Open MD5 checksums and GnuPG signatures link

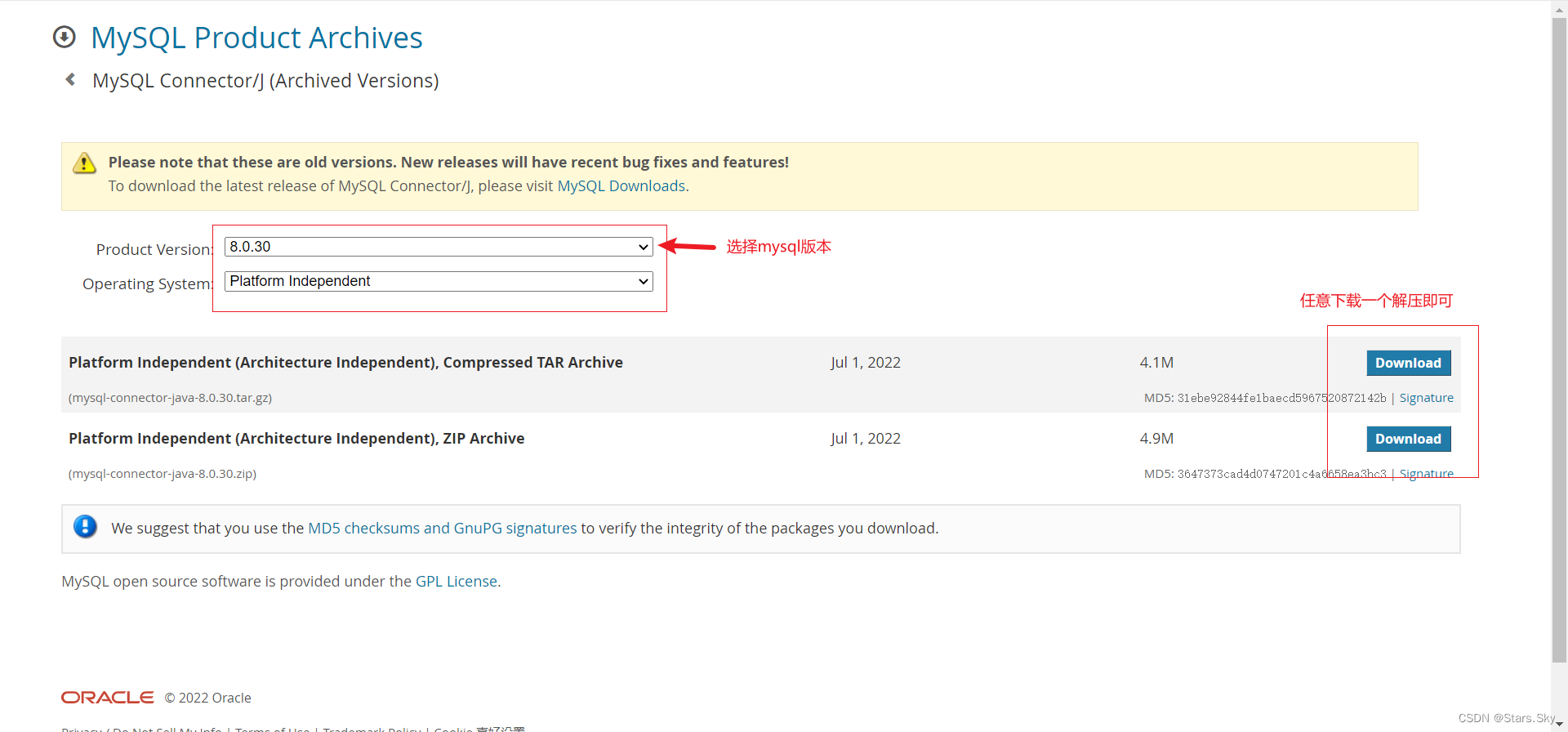tap(442, 529)
